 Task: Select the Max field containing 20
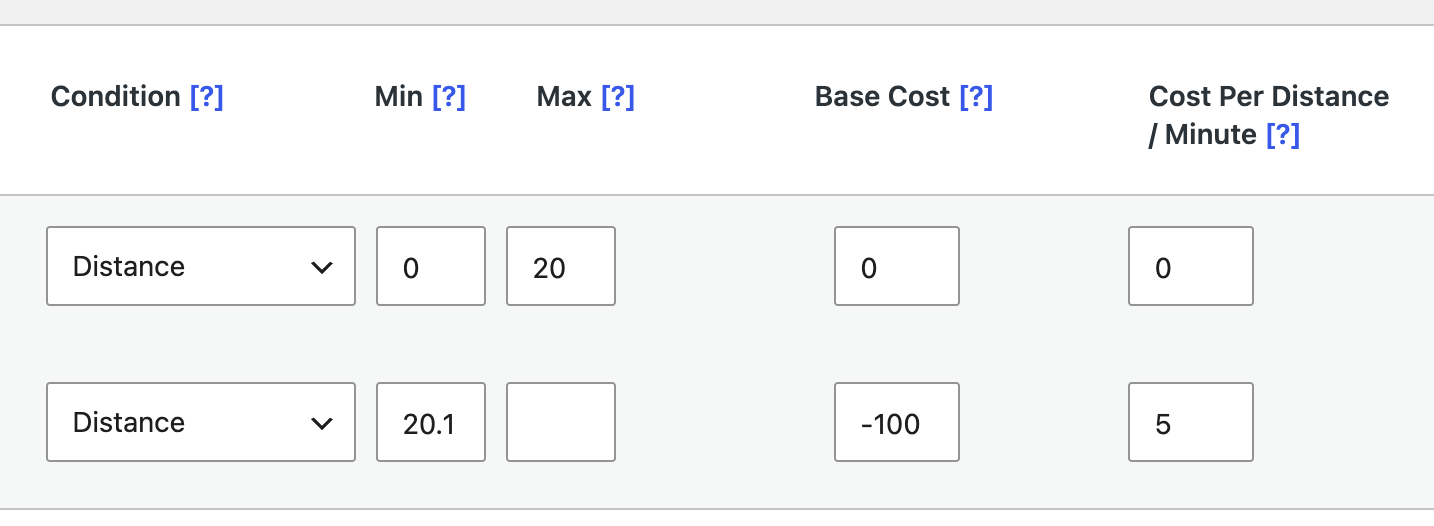(x=561, y=266)
